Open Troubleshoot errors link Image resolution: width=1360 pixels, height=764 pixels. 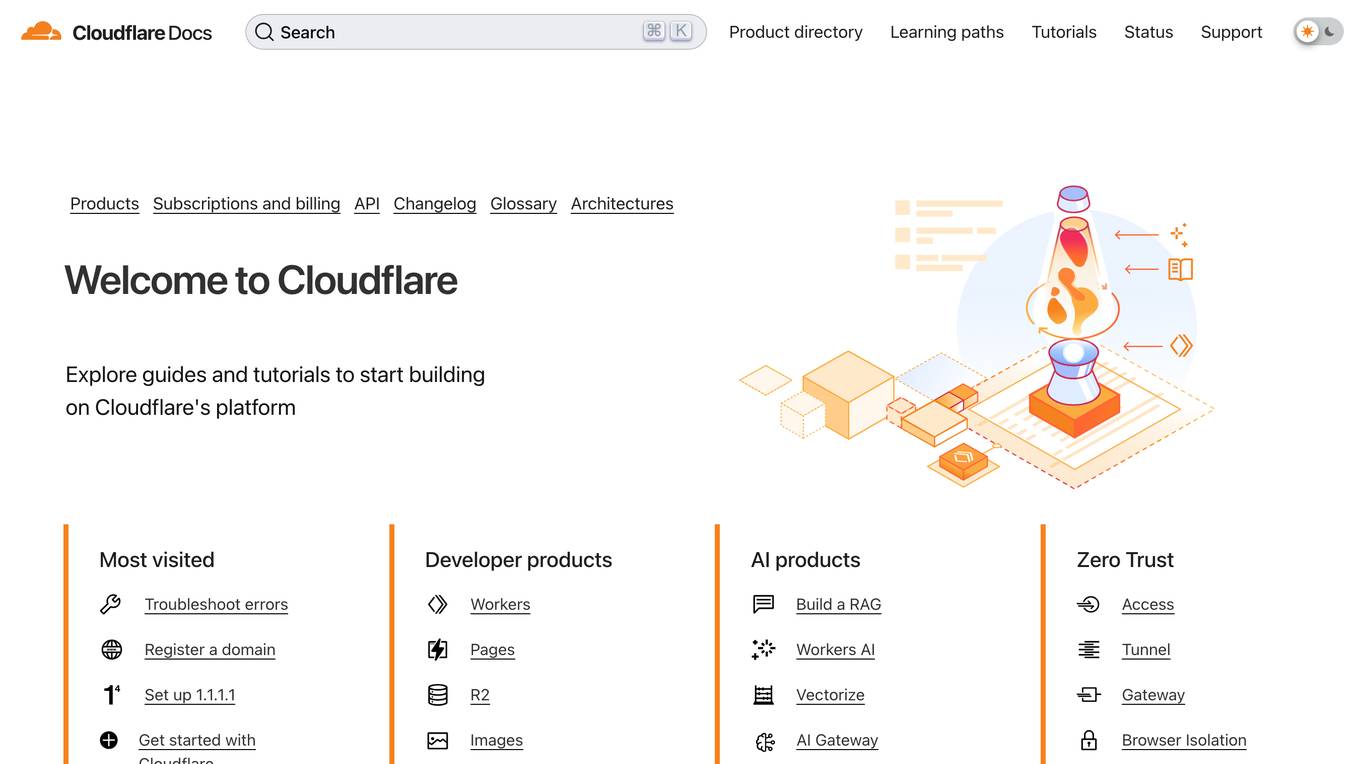pyautogui.click(x=216, y=604)
